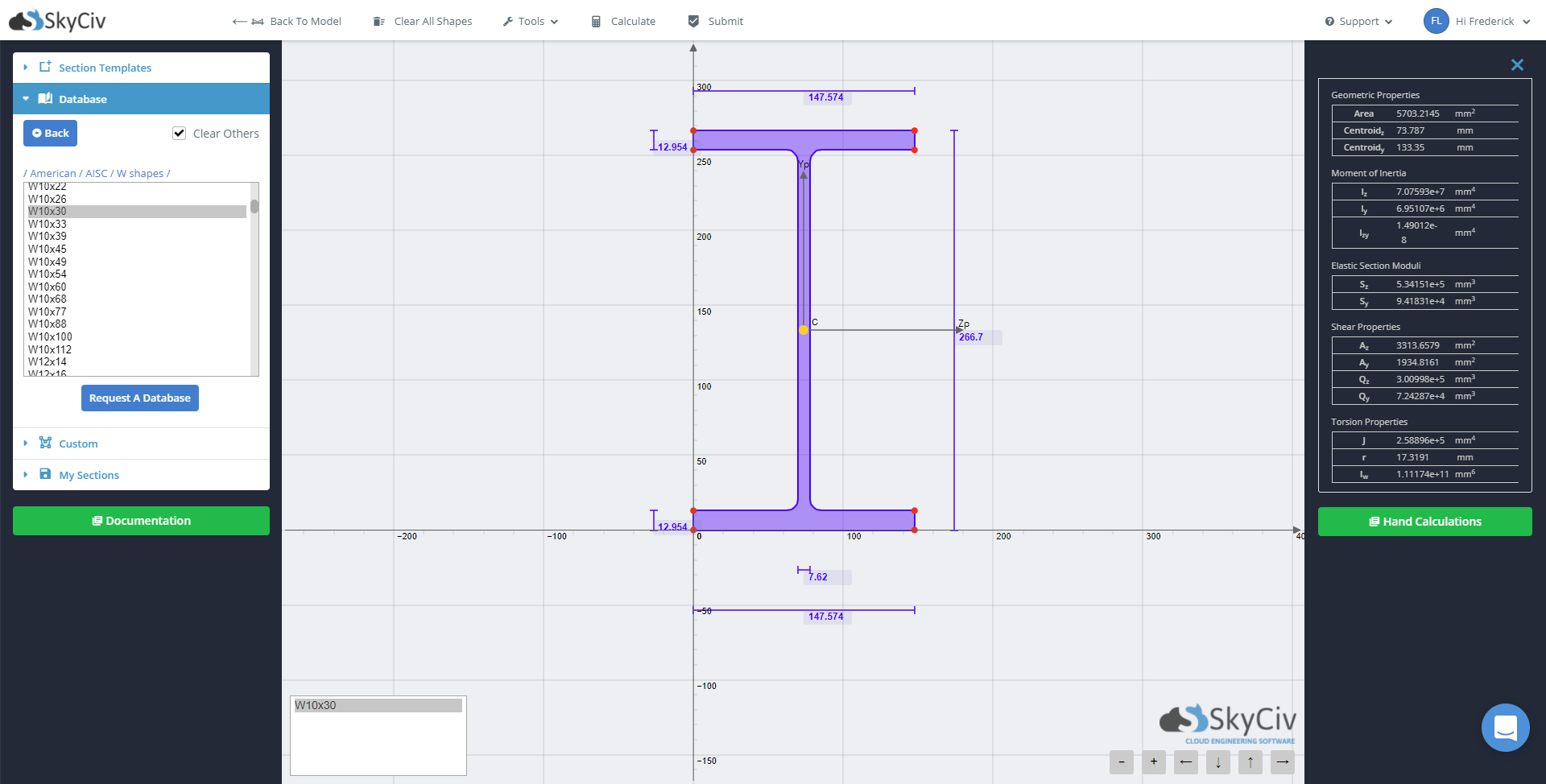
Task: Uncheck the Clear Others checkbox
Action: coord(179,133)
